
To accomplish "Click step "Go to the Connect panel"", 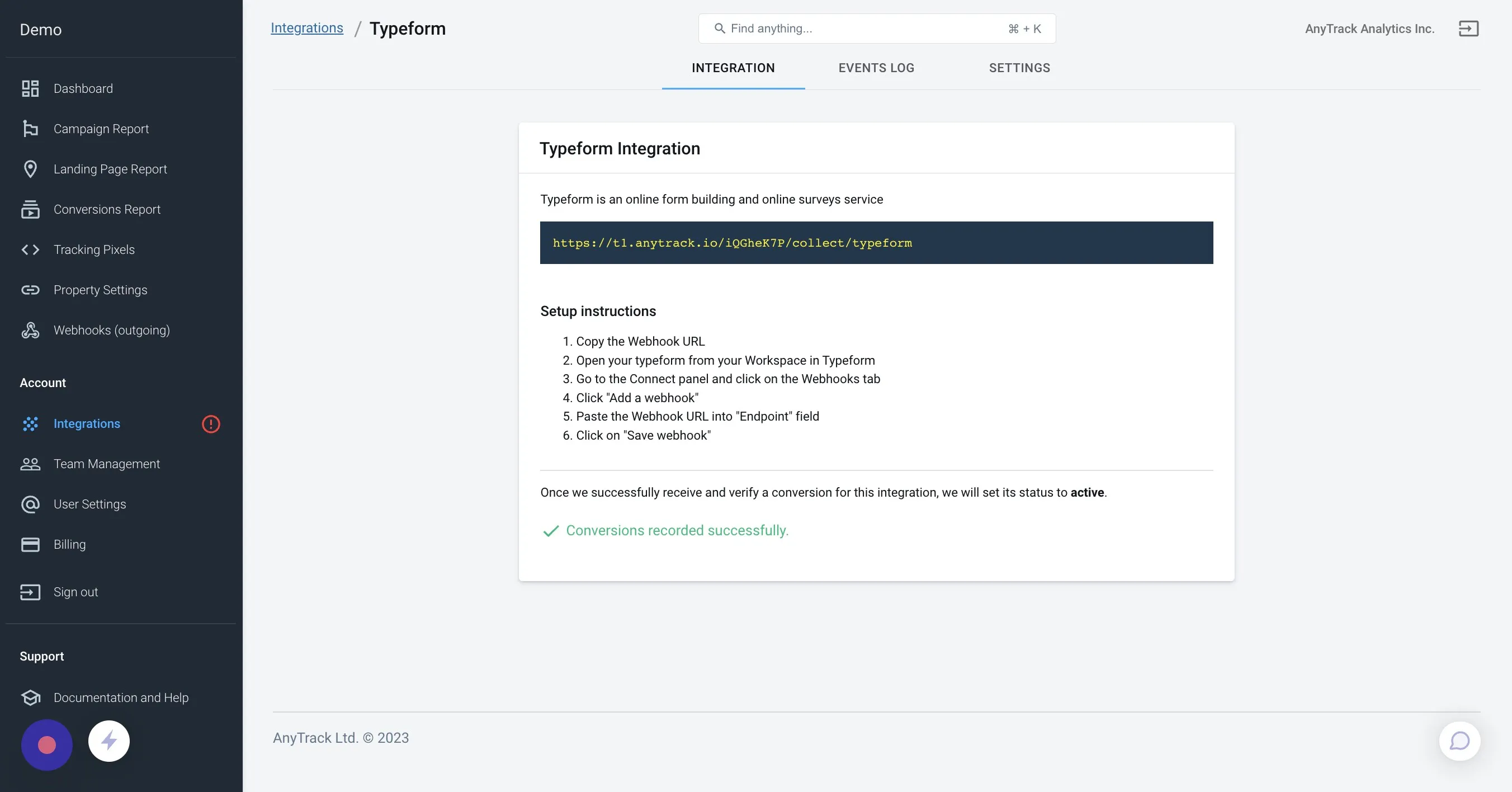I will (x=728, y=379).
